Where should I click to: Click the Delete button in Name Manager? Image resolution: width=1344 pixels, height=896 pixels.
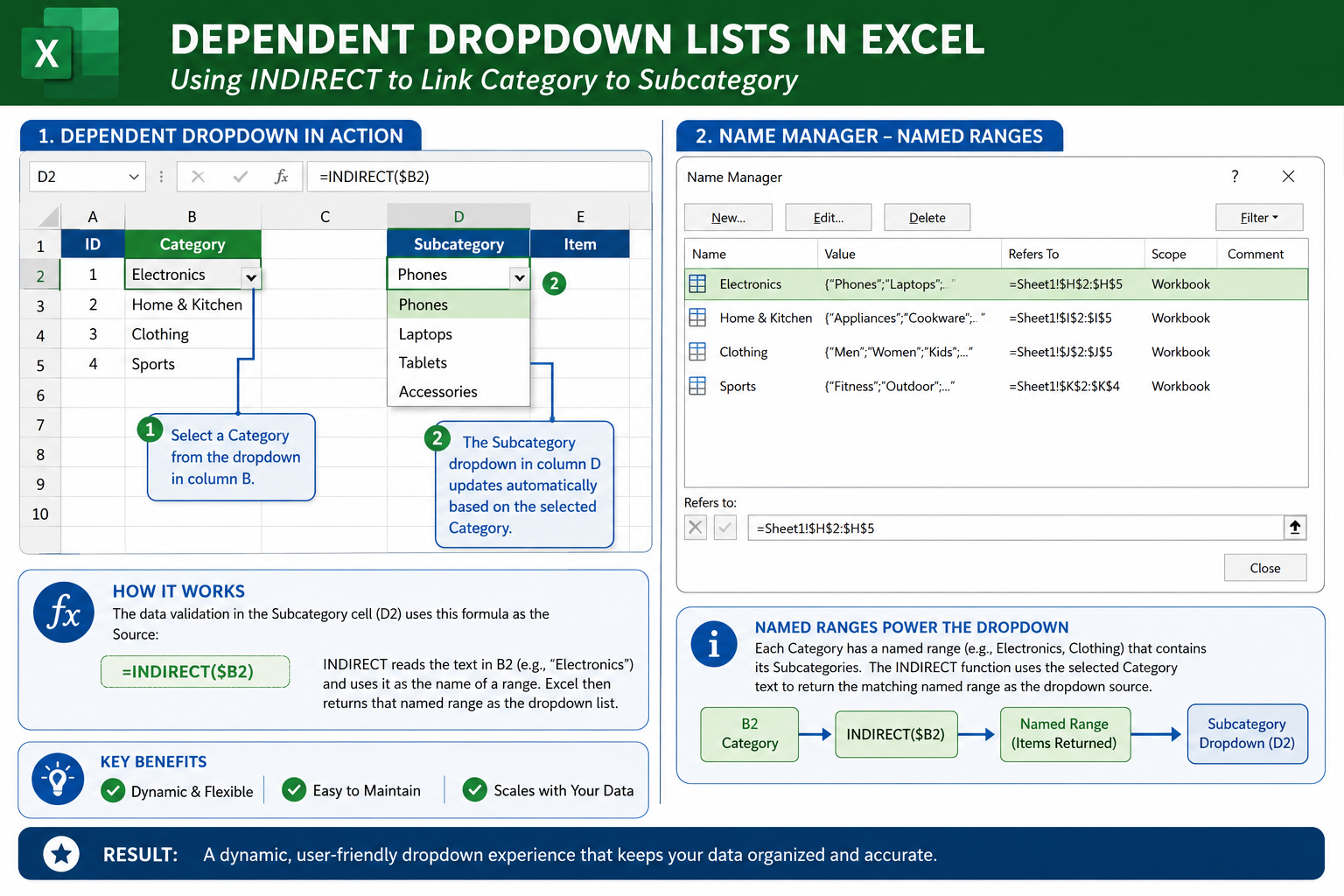click(927, 218)
